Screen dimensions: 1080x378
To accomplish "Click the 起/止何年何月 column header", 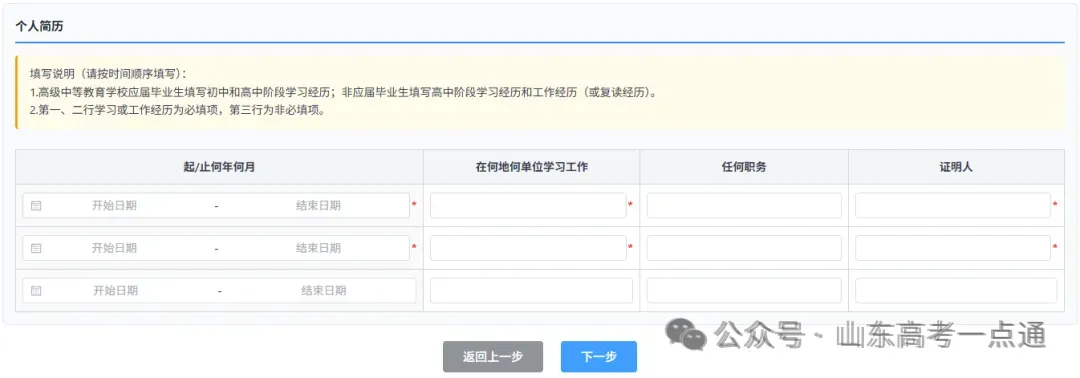I will 219,167.
